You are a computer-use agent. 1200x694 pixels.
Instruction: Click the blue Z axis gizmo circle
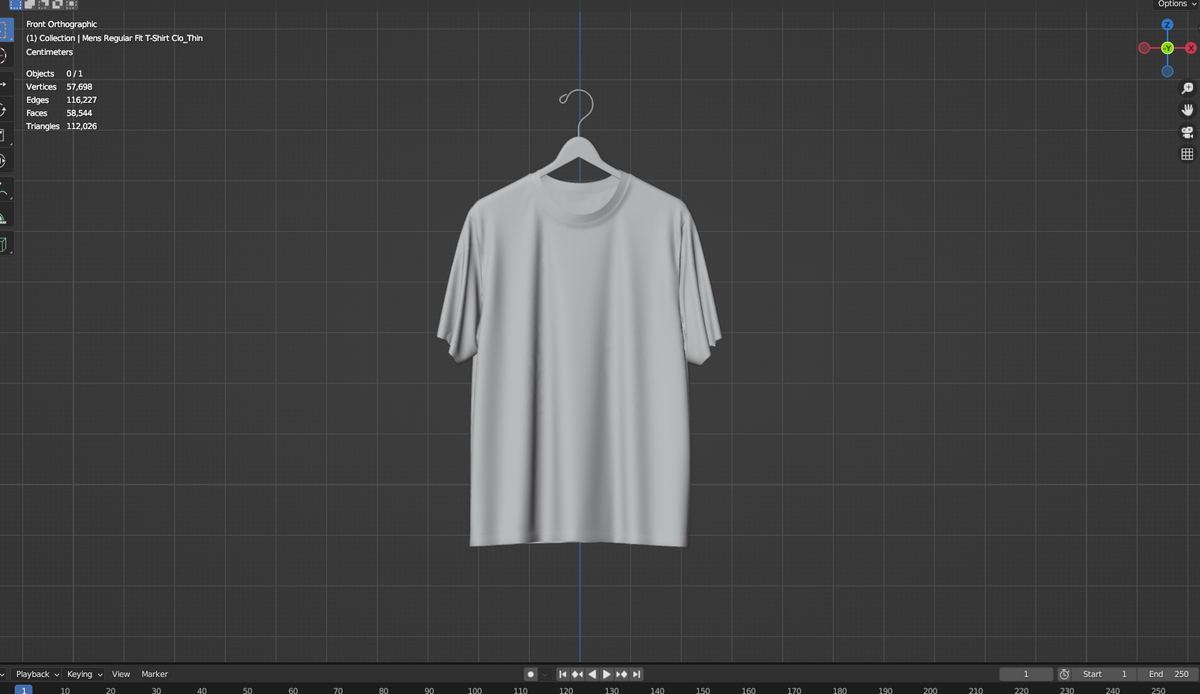[1167, 25]
